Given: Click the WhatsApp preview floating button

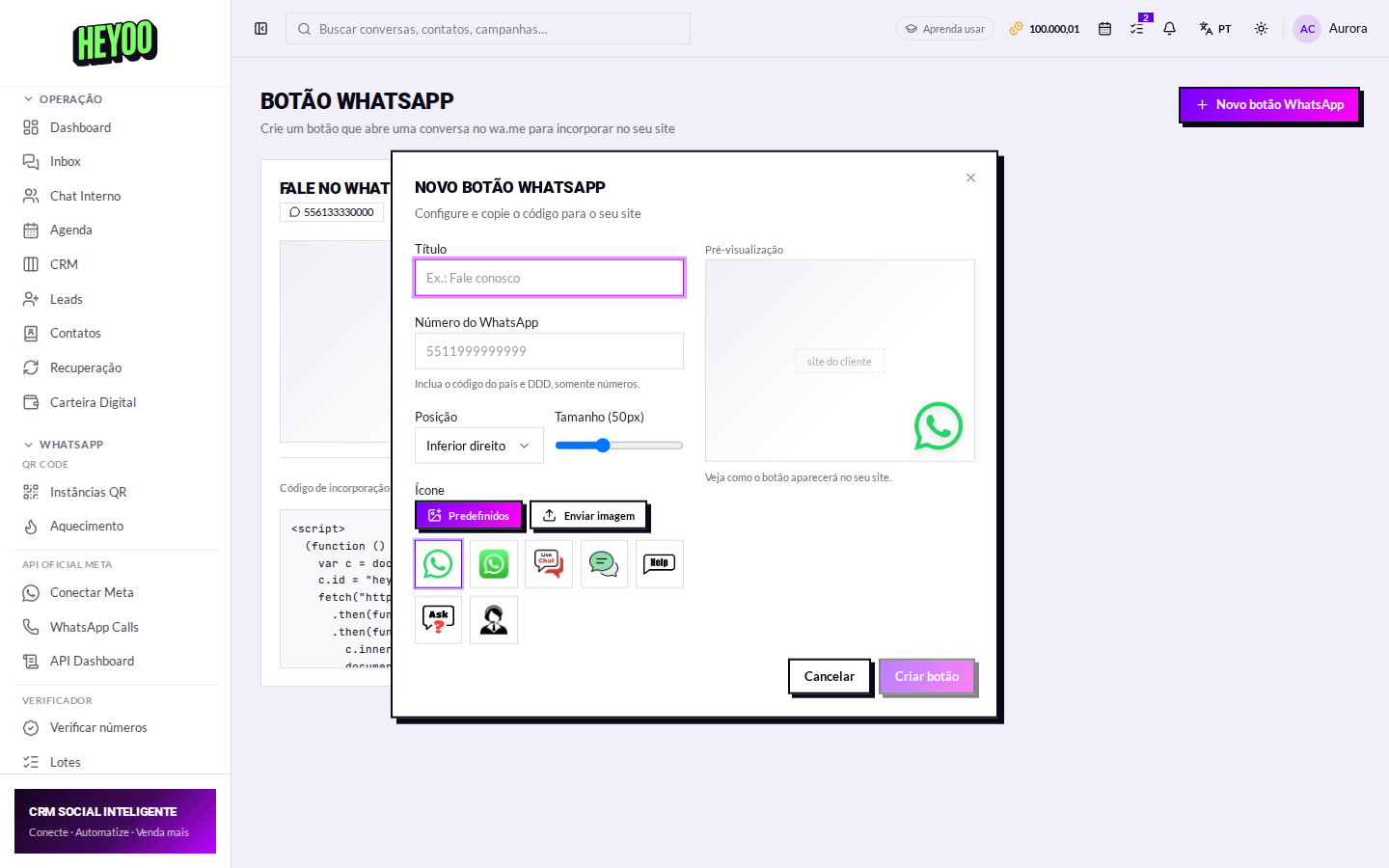Looking at the screenshot, I should coord(939,426).
